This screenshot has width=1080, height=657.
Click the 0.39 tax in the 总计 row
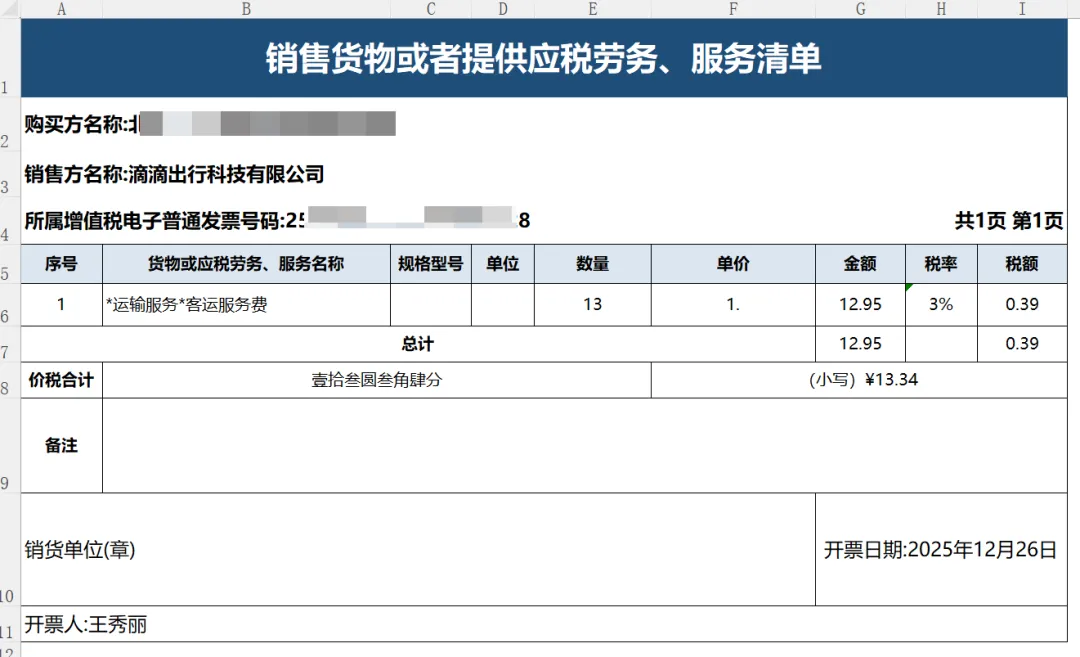pyautogui.click(x=1022, y=344)
